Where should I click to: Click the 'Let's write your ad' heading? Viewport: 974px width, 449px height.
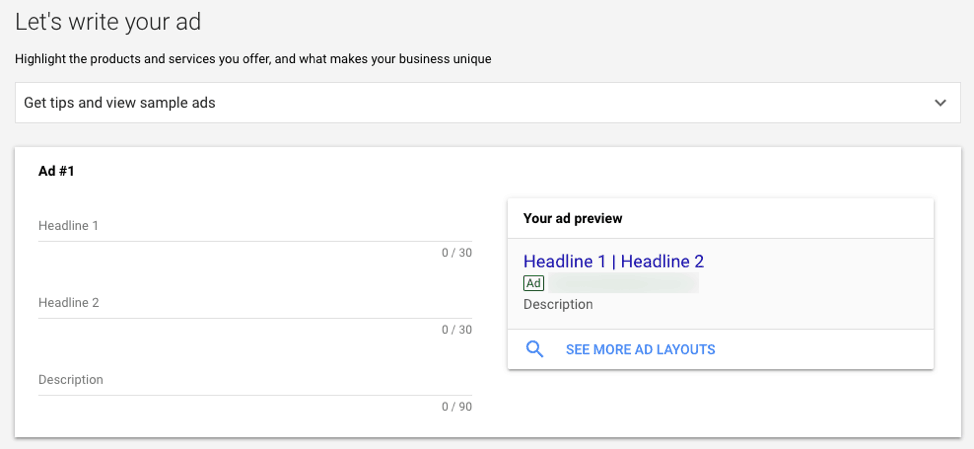pos(115,21)
